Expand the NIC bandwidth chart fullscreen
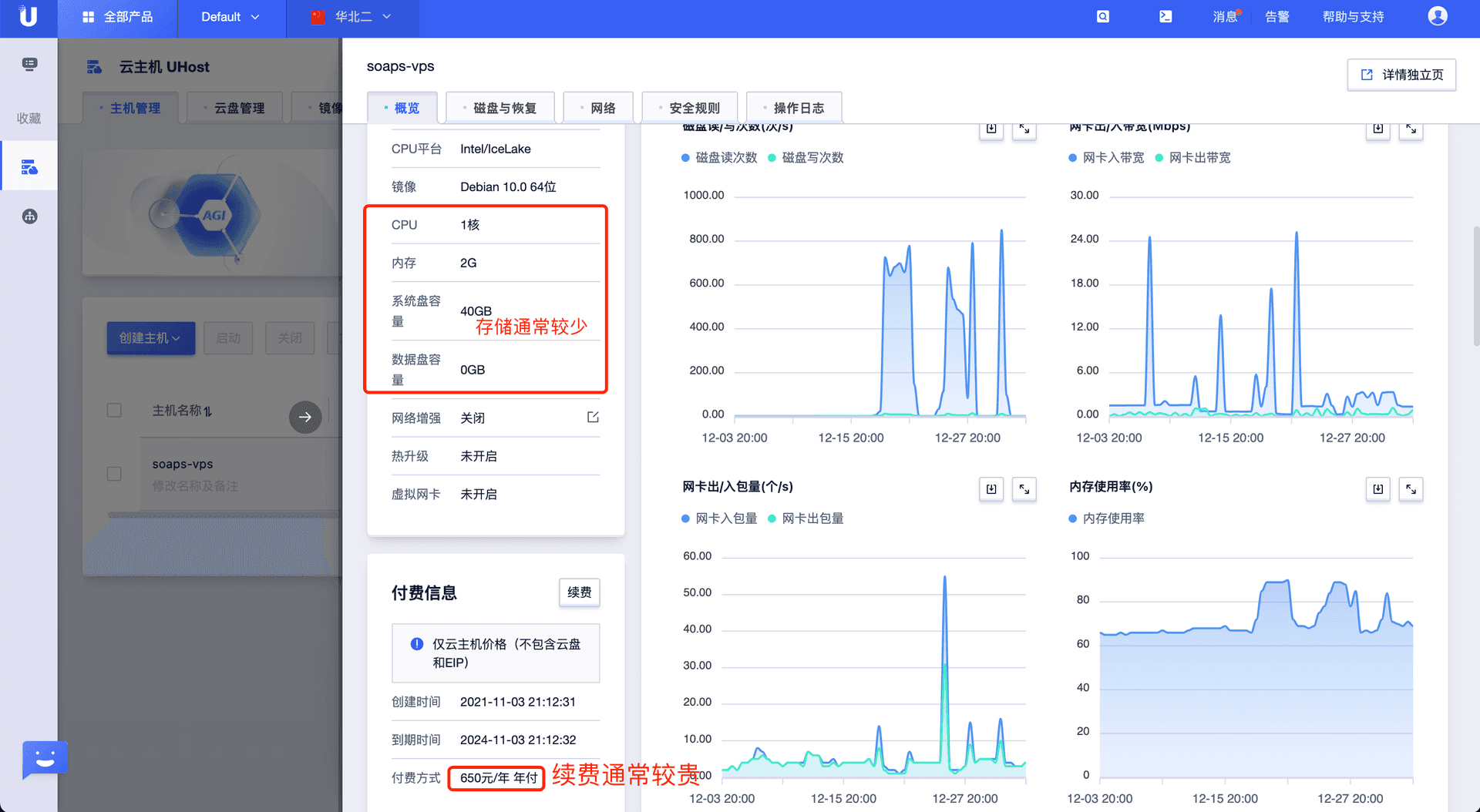The height and width of the screenshot is (812, 1480). point(1411,129)
